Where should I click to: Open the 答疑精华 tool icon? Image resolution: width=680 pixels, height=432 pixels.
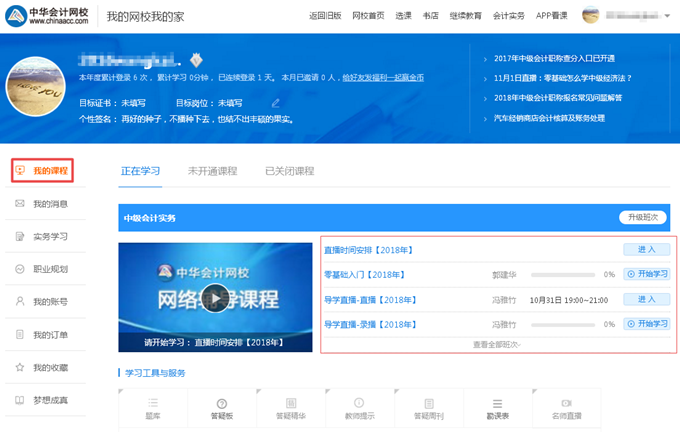coord(291,403)
